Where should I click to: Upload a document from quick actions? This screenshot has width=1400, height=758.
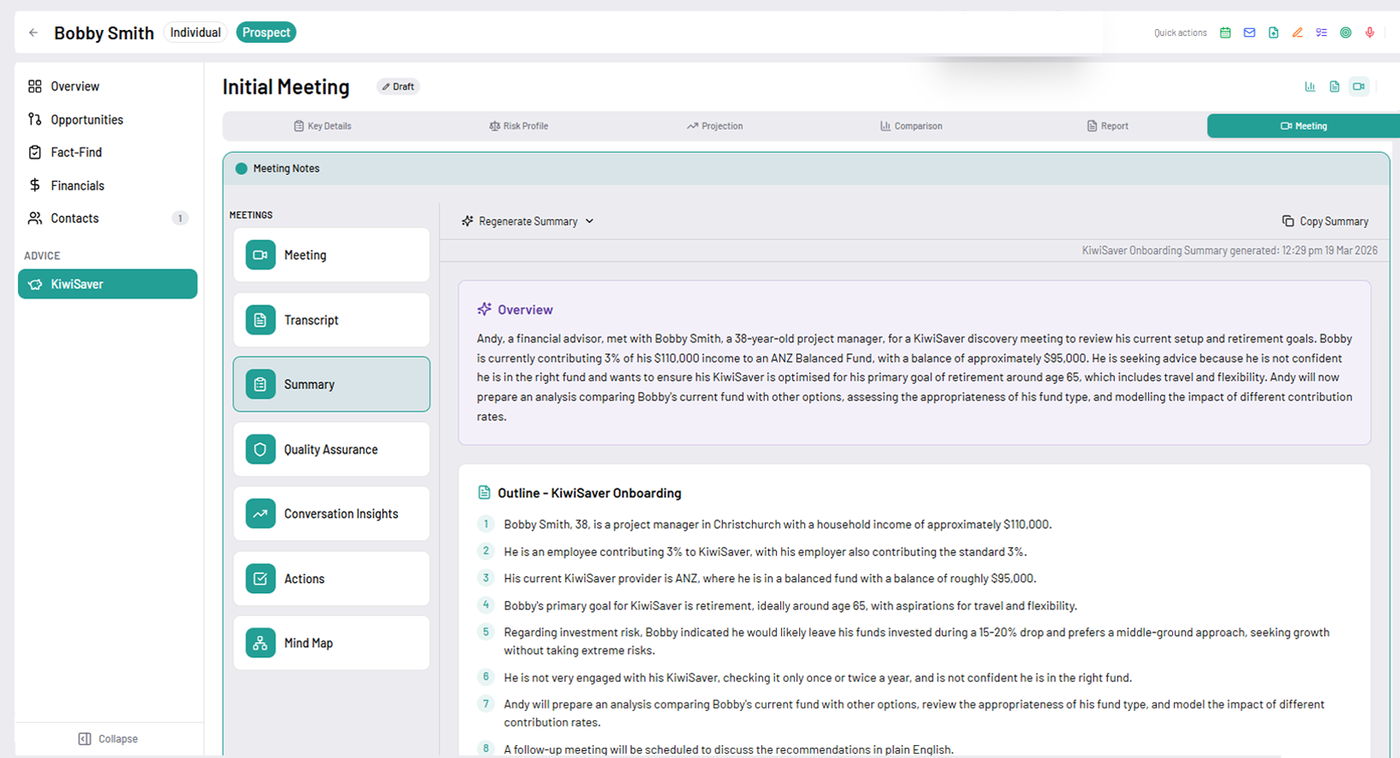tap(1273, 32)
